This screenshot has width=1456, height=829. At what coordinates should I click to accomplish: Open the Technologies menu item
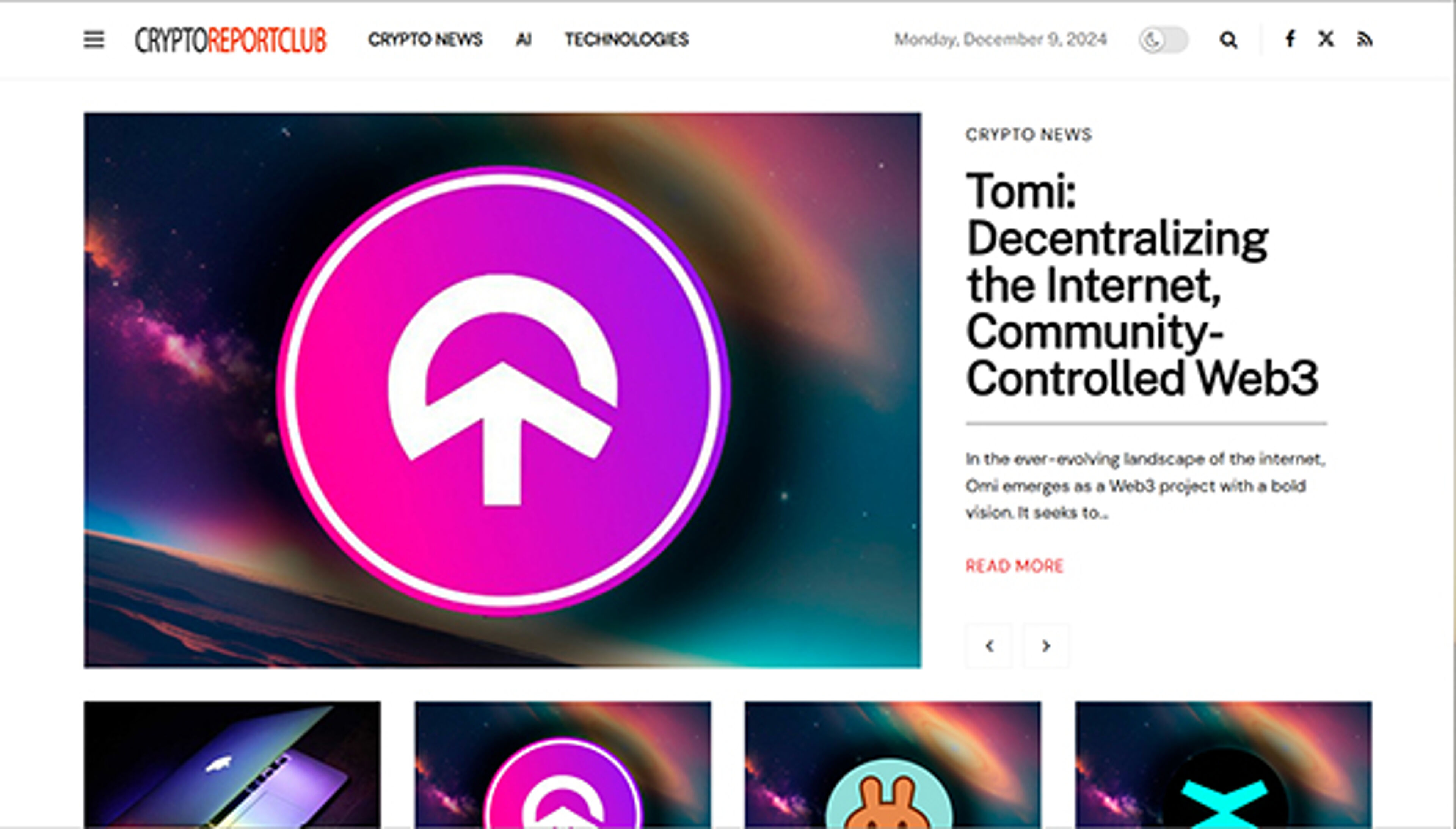pyautogui.click(x=627, y=39)
